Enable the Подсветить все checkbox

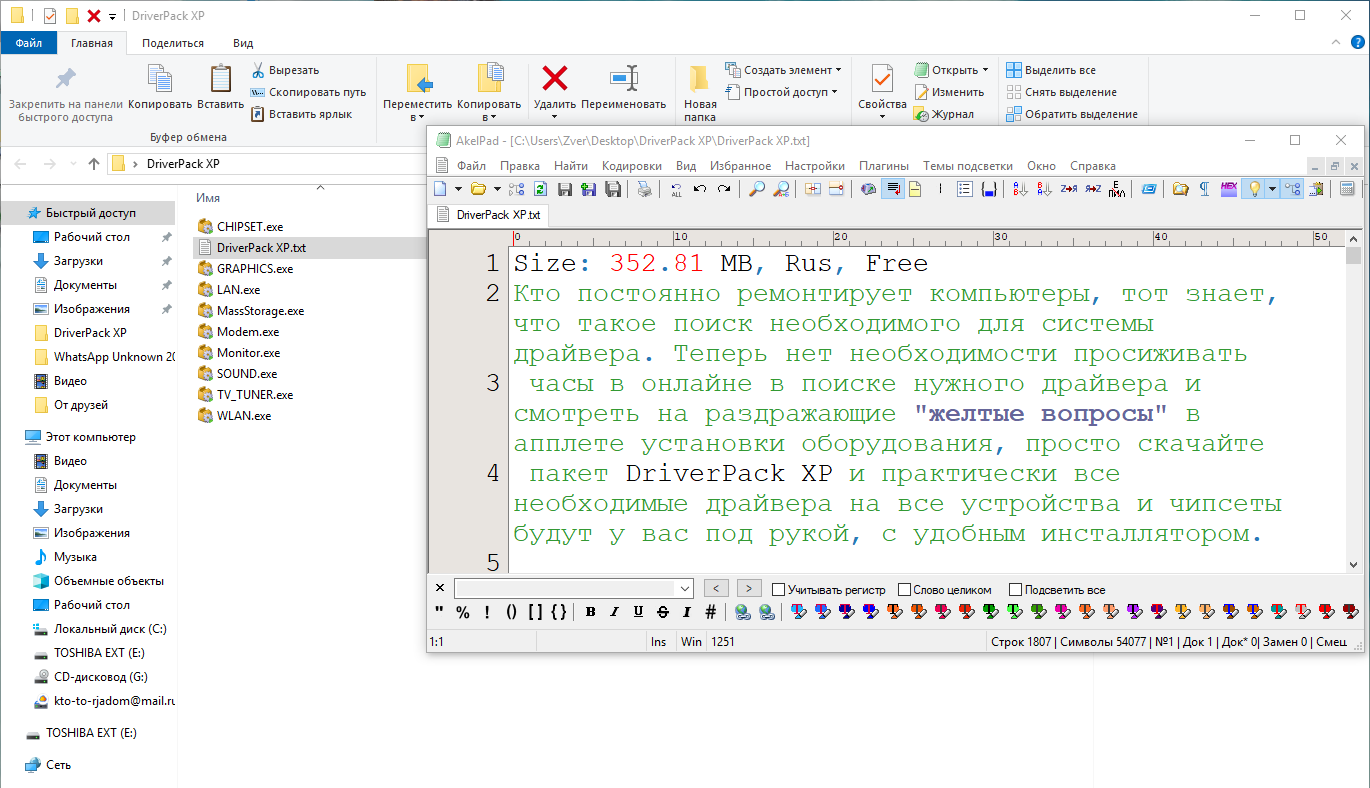tap(1016, 590)
